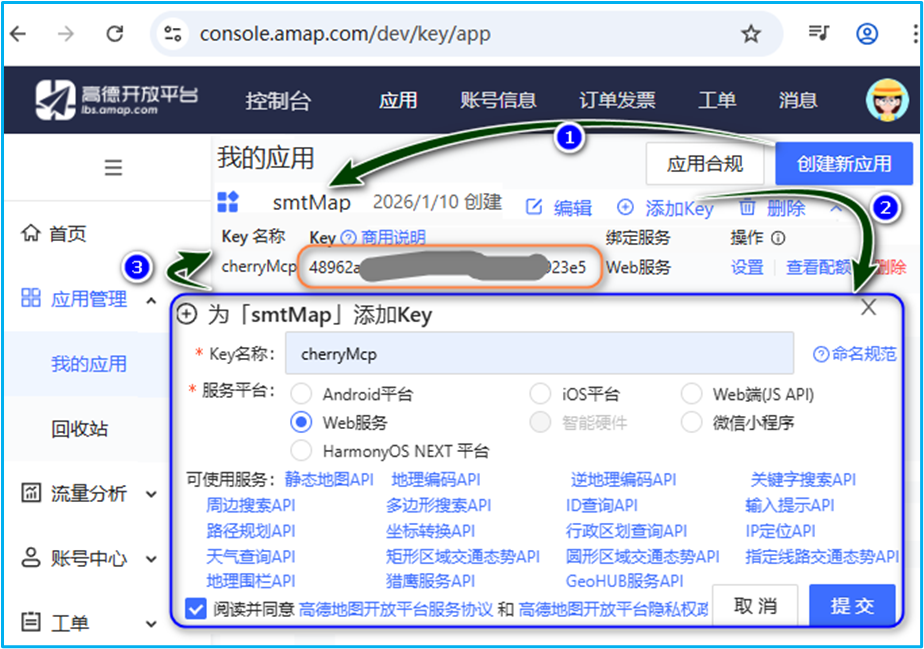Select the Web服务 radio button
Image resolution: width=924 pixels, height=649 pixels.
tap(301, 422)
